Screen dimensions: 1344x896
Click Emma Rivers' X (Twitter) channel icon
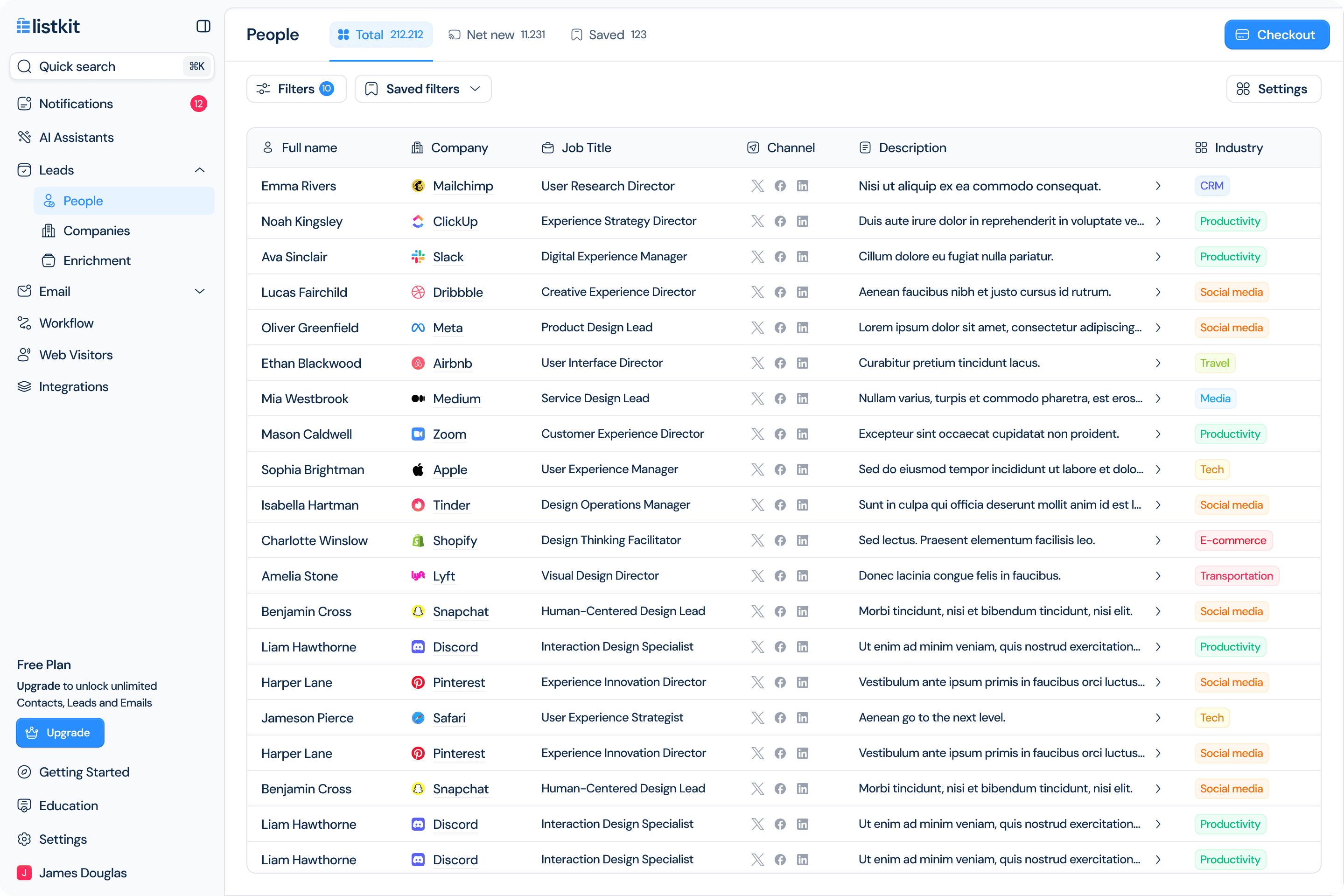click(757, 186)
